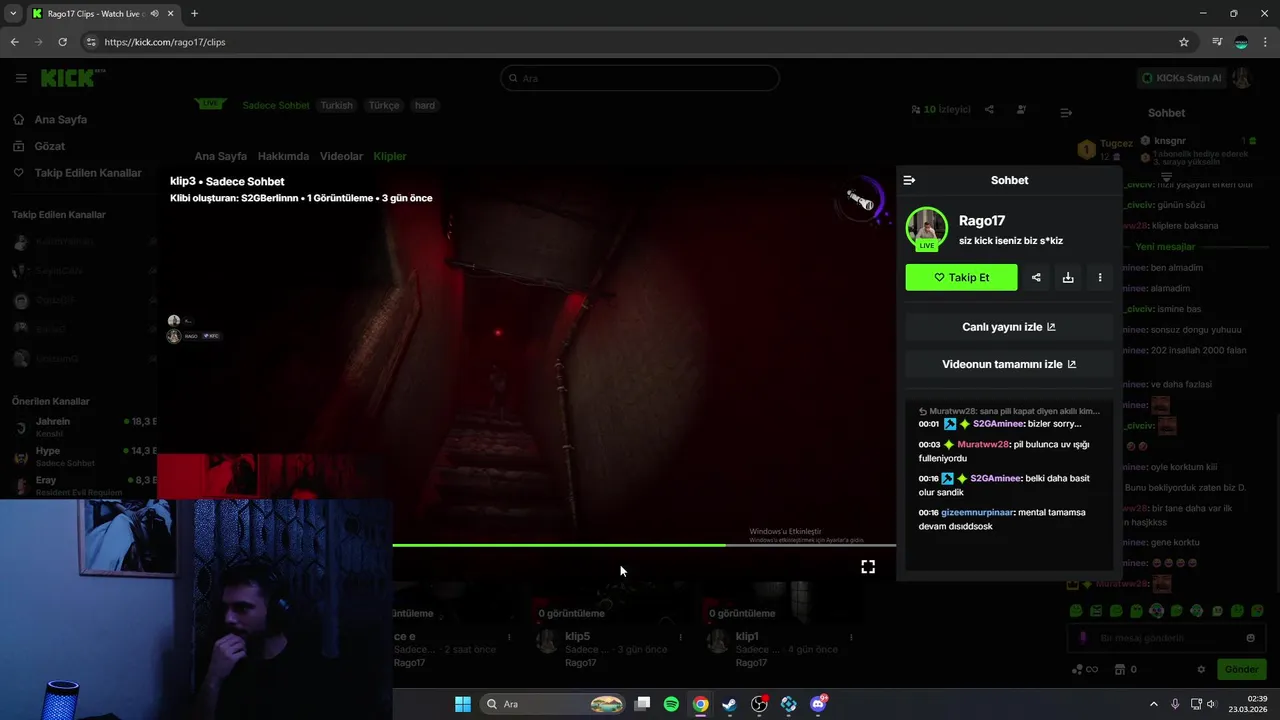Open Takip Edilen Kanallar sidebar link
Screen dimensions: 1280x720
[88, 173]
